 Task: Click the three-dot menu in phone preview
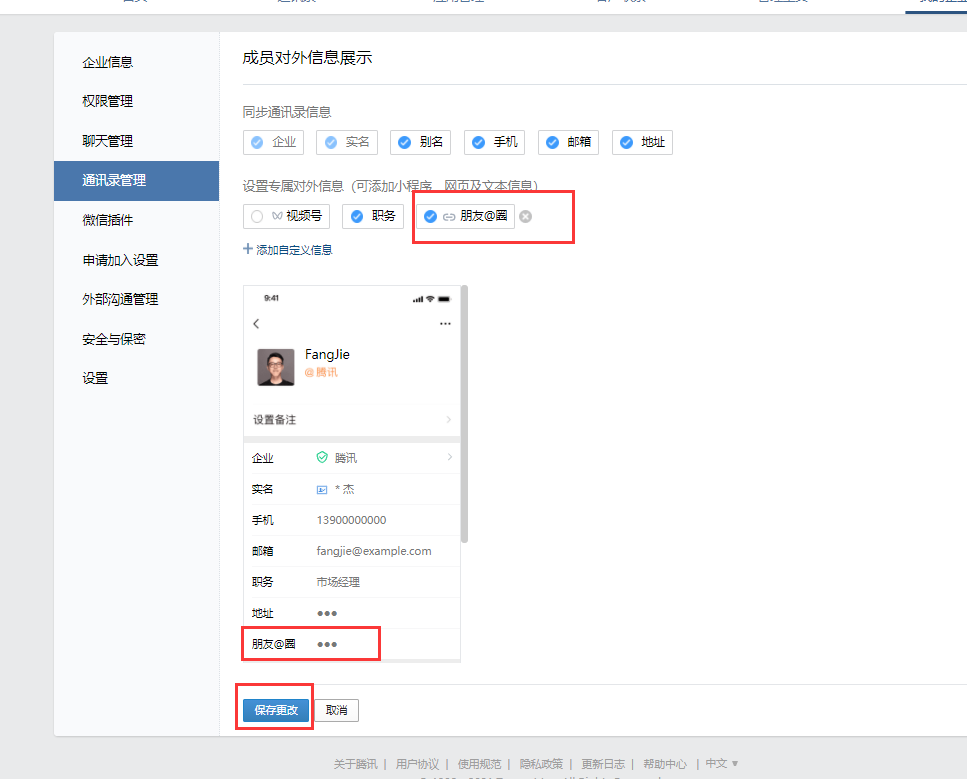point(445,323)
